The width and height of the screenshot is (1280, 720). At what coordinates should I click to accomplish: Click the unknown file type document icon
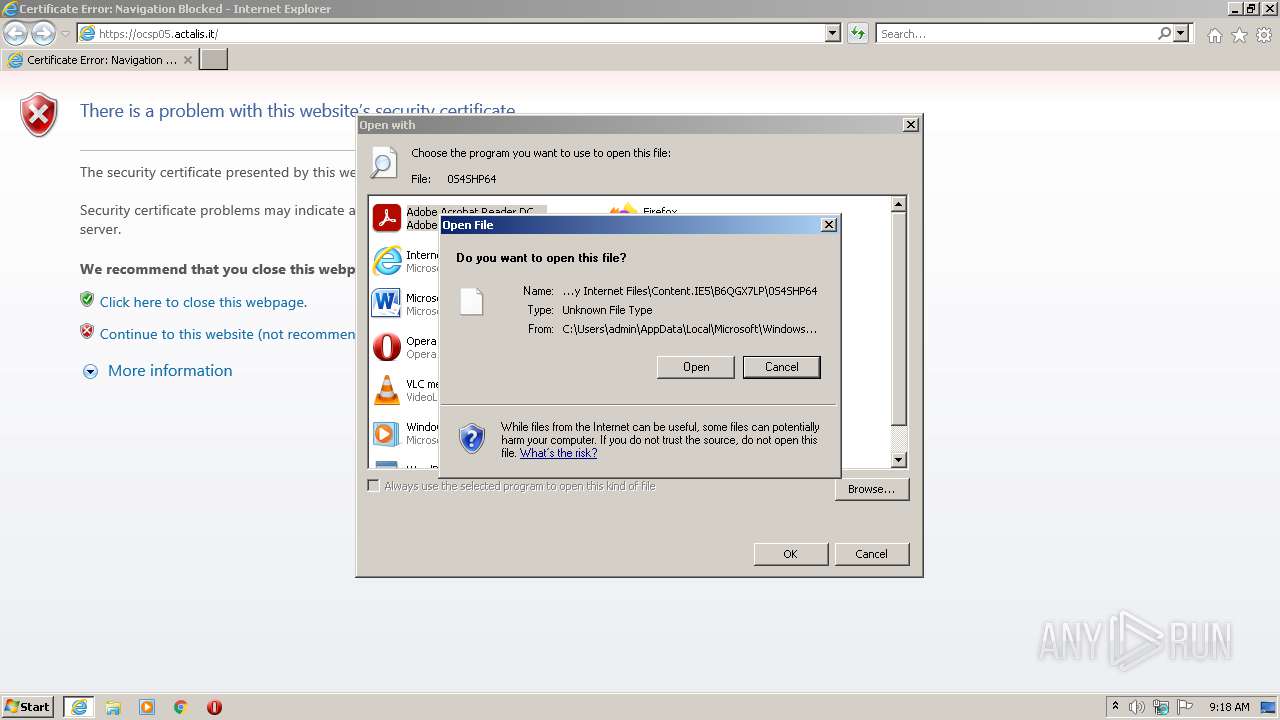471,301
